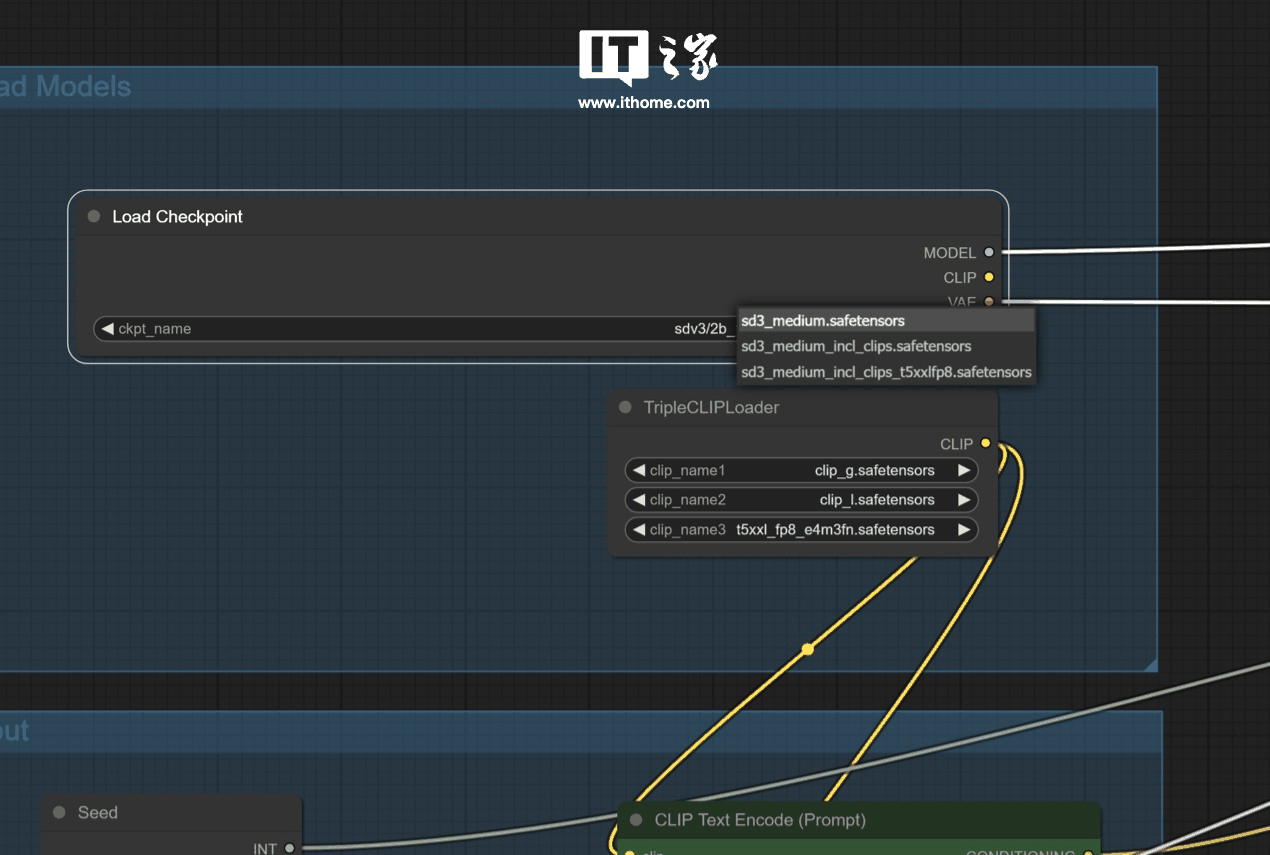Collapse the Load Checkpoint node via its dot
Viewport: 1270px width, 855px height.
94,217
